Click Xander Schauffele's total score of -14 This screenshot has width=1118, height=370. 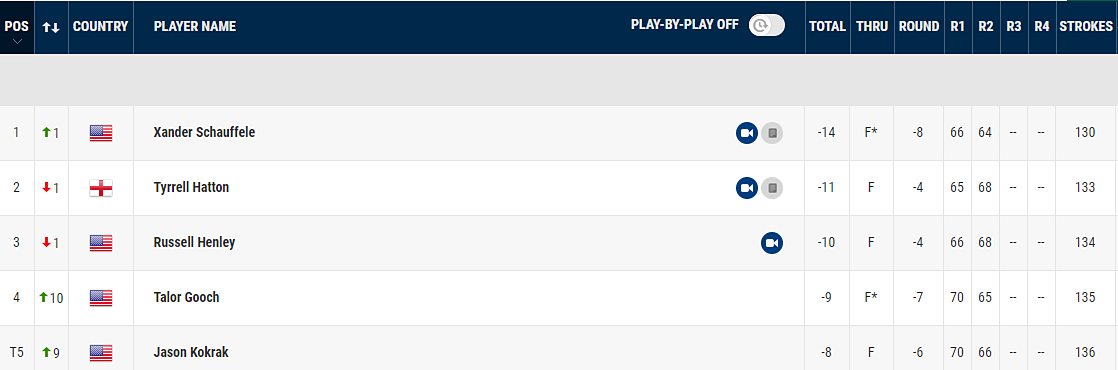pos(826,133)
